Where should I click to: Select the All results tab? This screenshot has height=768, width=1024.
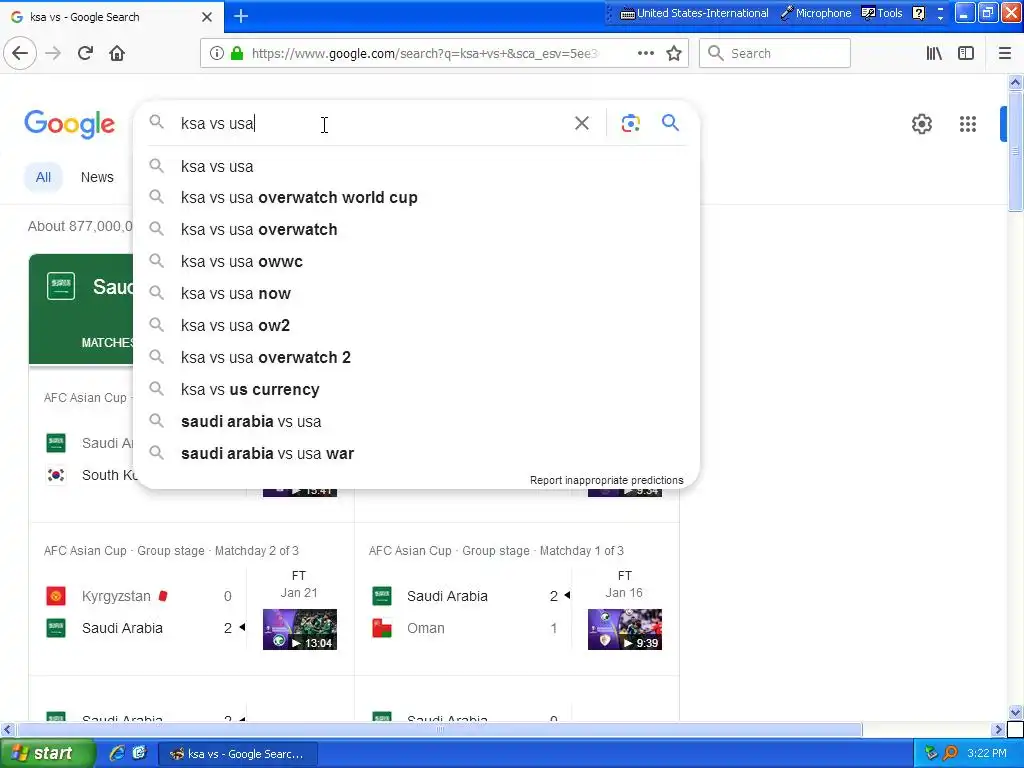click(43, 177)
